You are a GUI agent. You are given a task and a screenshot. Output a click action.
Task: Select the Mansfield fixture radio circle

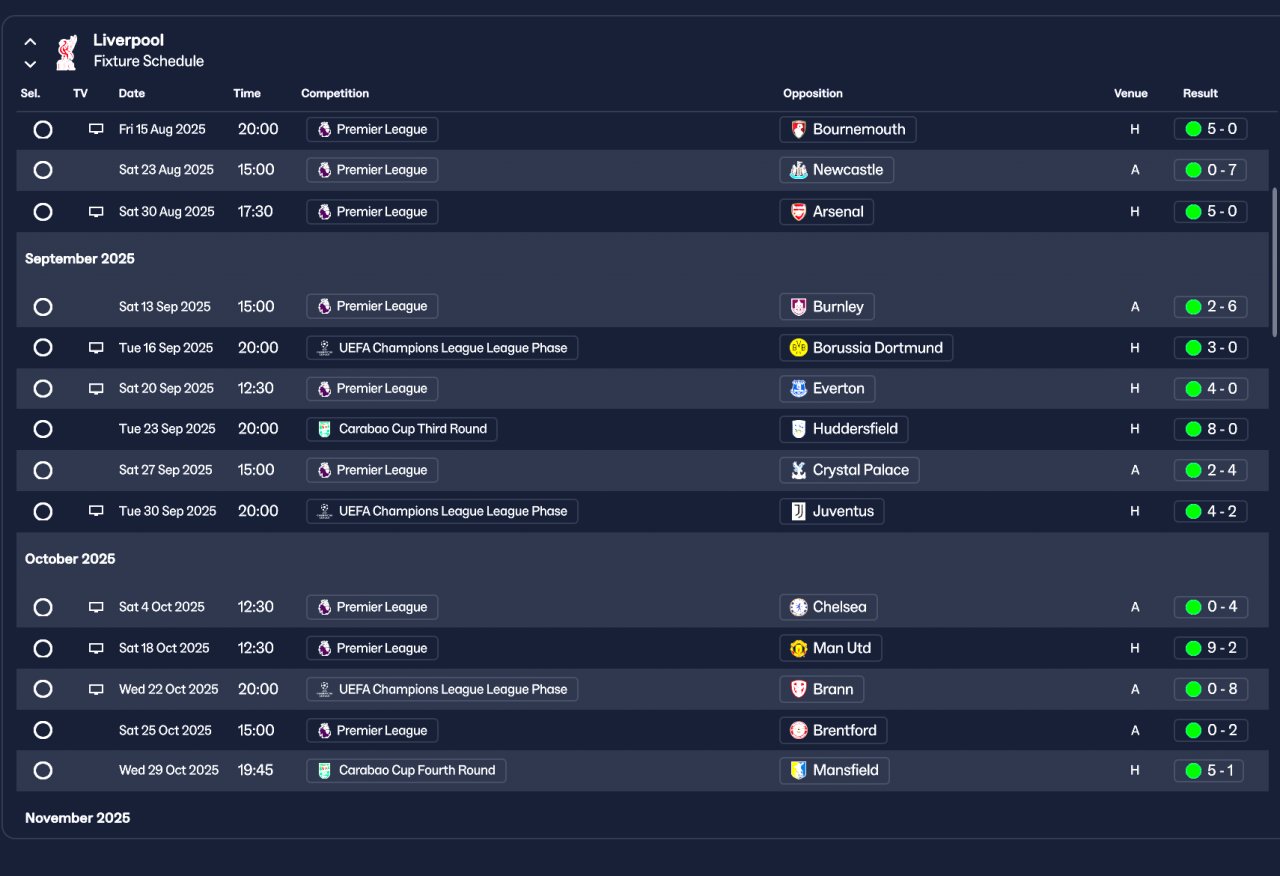click(x=43, y=770)
